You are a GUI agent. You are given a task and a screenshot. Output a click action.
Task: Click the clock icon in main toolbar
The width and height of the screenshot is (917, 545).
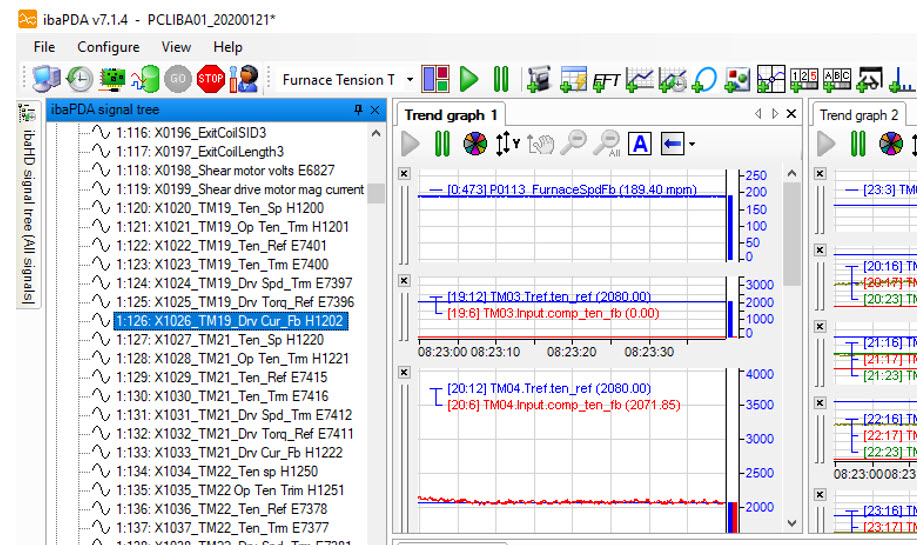click(80, 79)
